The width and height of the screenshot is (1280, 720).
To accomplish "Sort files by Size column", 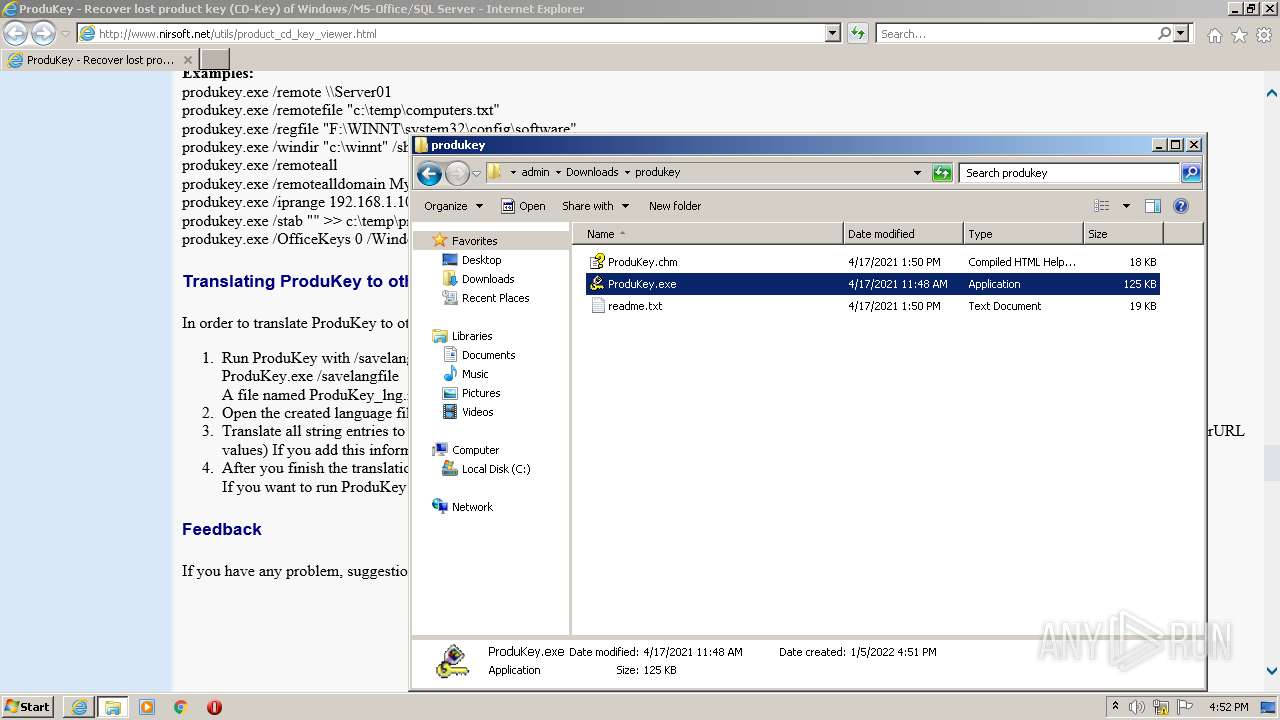I will (x=1123, y=234).
